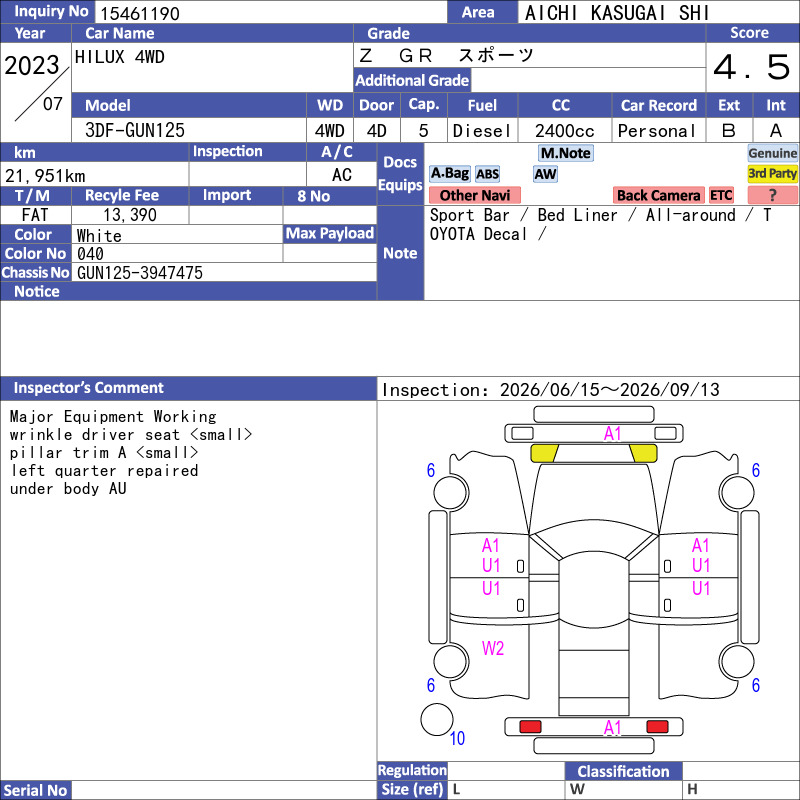Click the ABS equipment badge
Viewport: 800px width, 800px height.
tap(487, 174)
